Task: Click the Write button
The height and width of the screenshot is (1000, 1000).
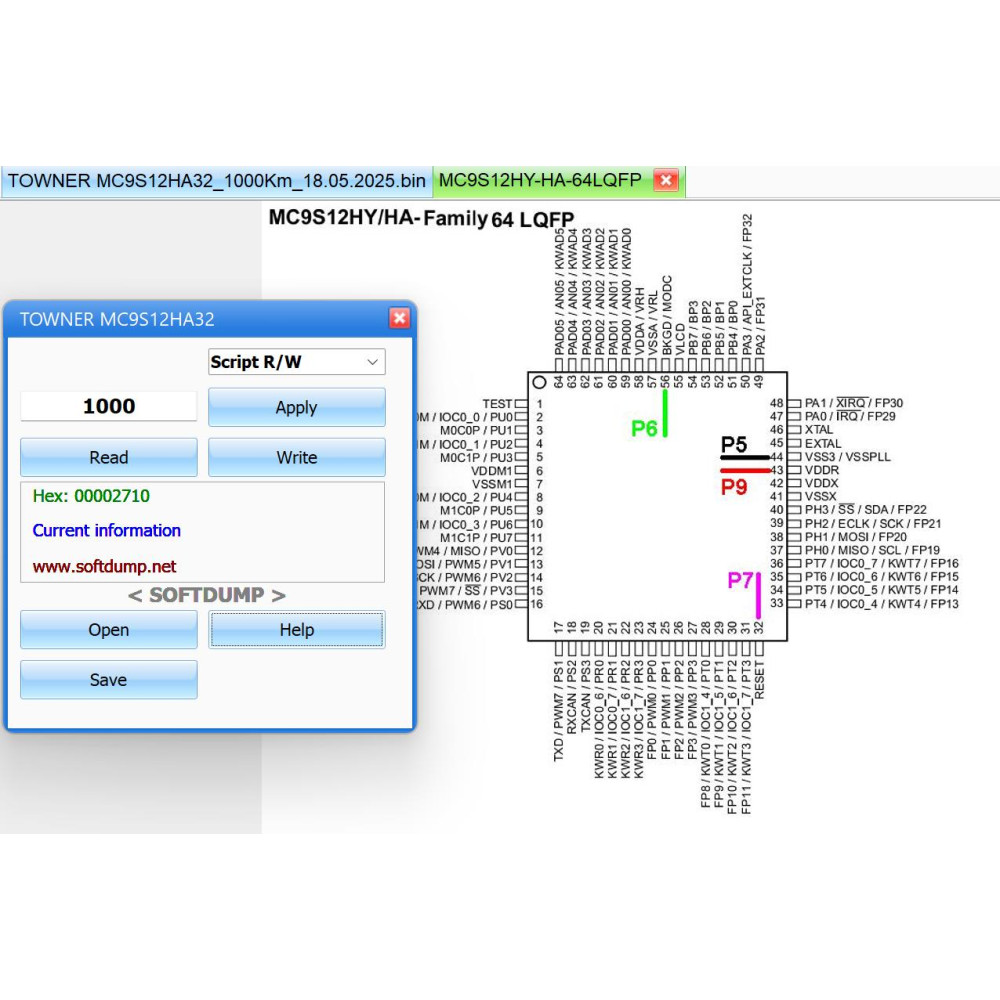Action: [x=297, y=457]
